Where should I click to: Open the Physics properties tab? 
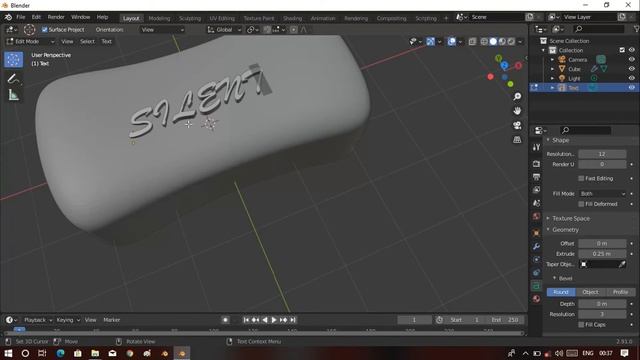coord(536,259)
